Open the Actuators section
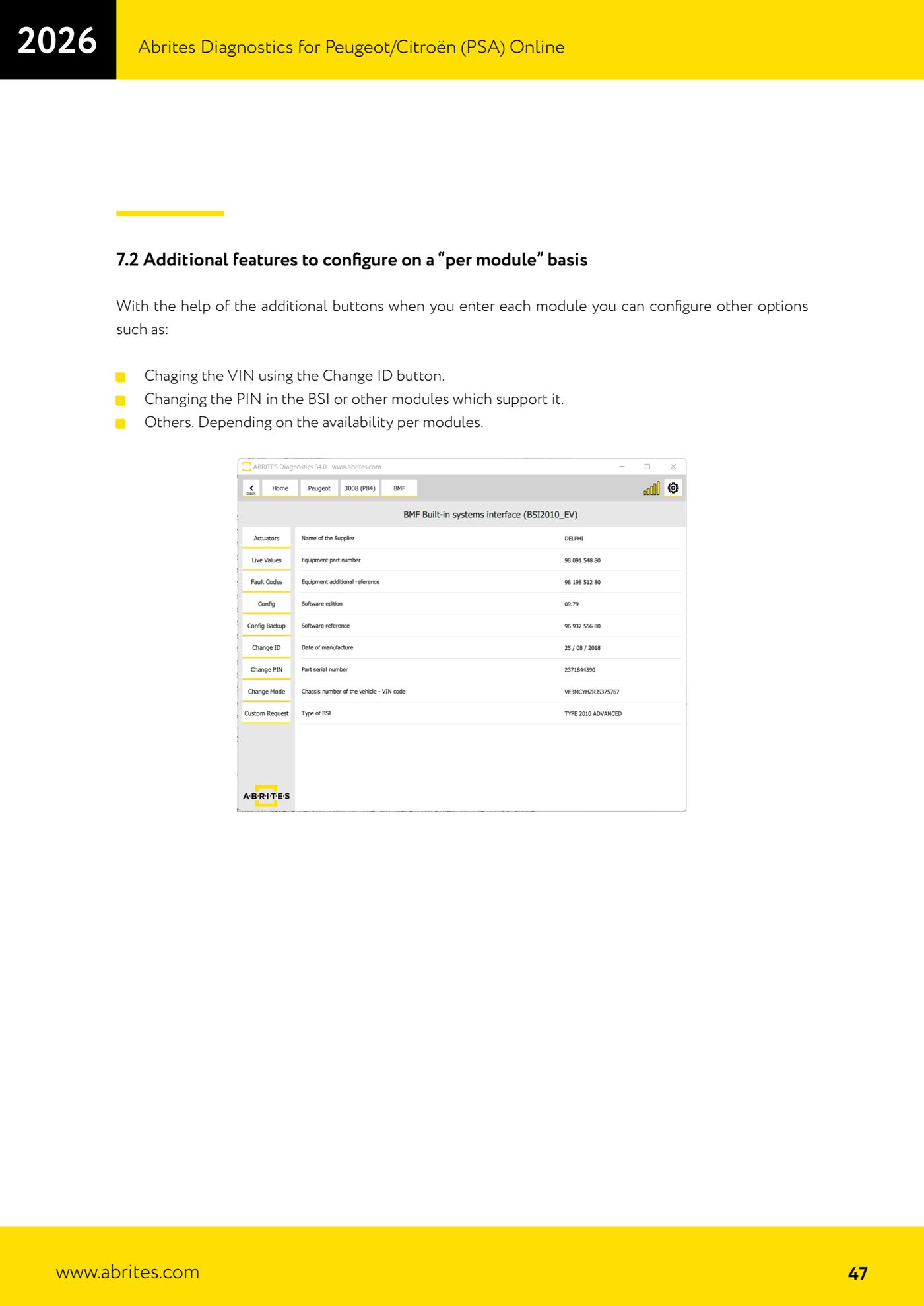Viewport: 924px width, 1306px height. click(x=267, y=539)
